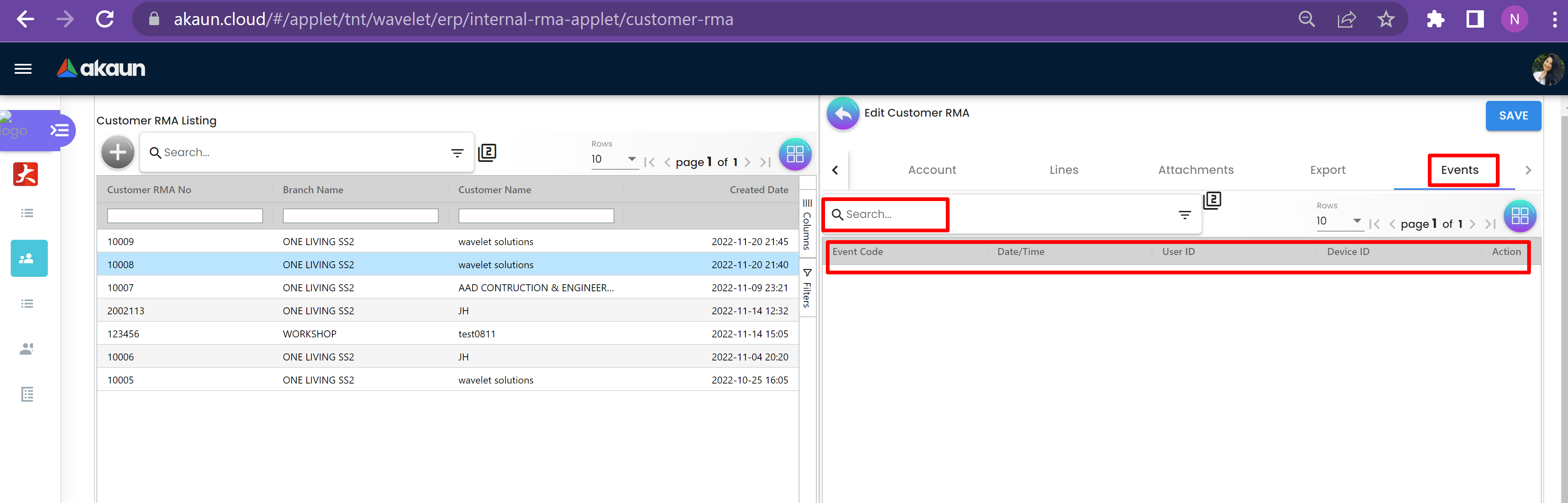Open hamburger menu in akaun header
The image size is (1568, 503).
tap(23, 69)
